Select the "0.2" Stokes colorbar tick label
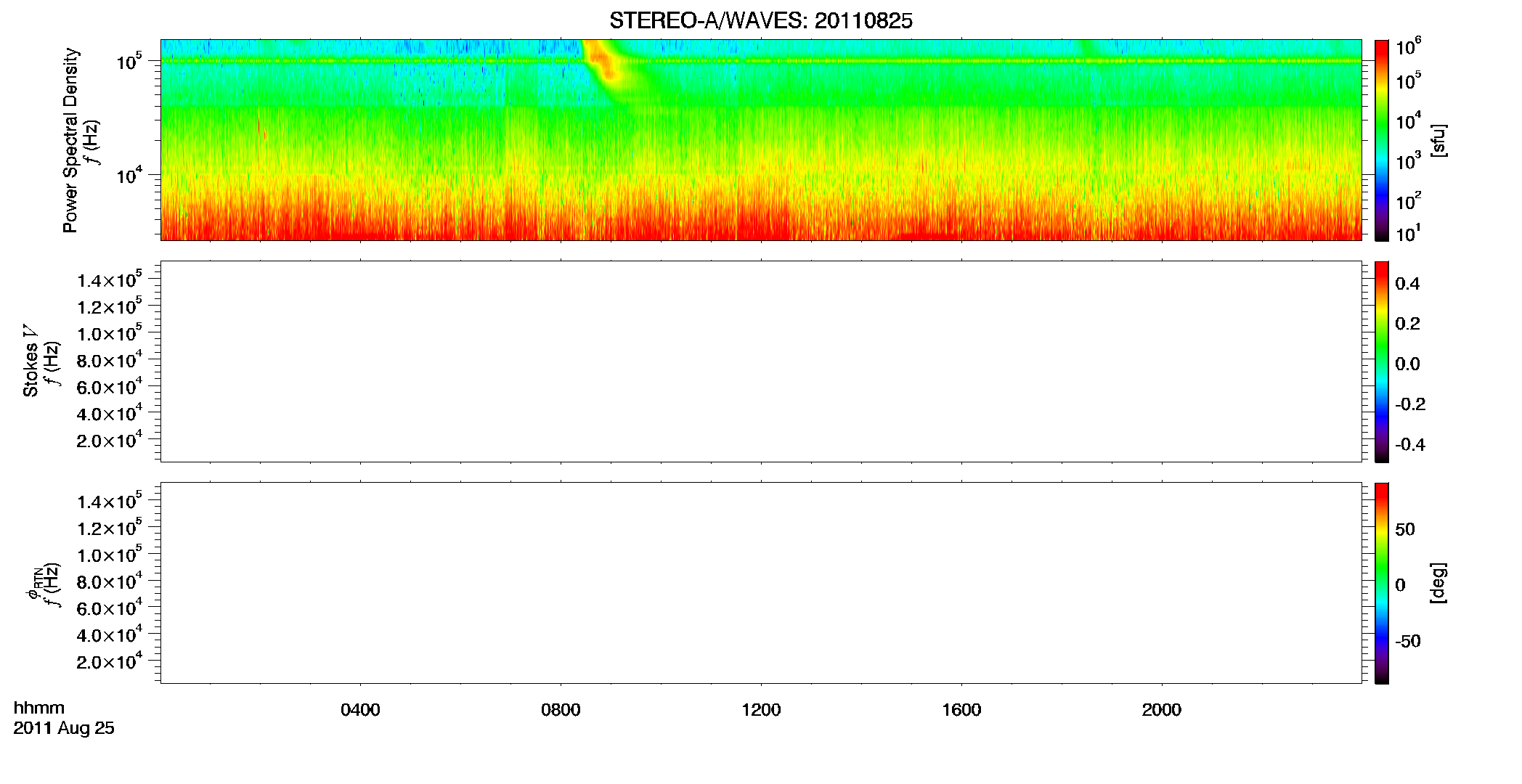Screen dimensions: 1522x784 pos(1407,324)
